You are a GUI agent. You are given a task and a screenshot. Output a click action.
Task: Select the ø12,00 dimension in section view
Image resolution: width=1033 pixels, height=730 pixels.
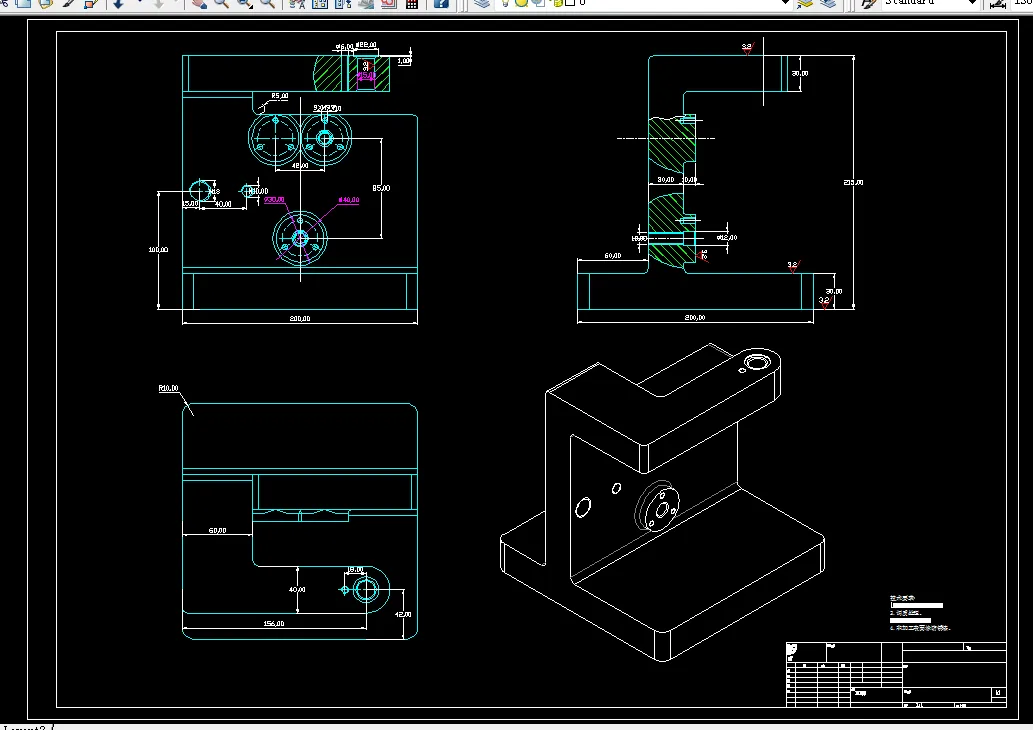727,237
